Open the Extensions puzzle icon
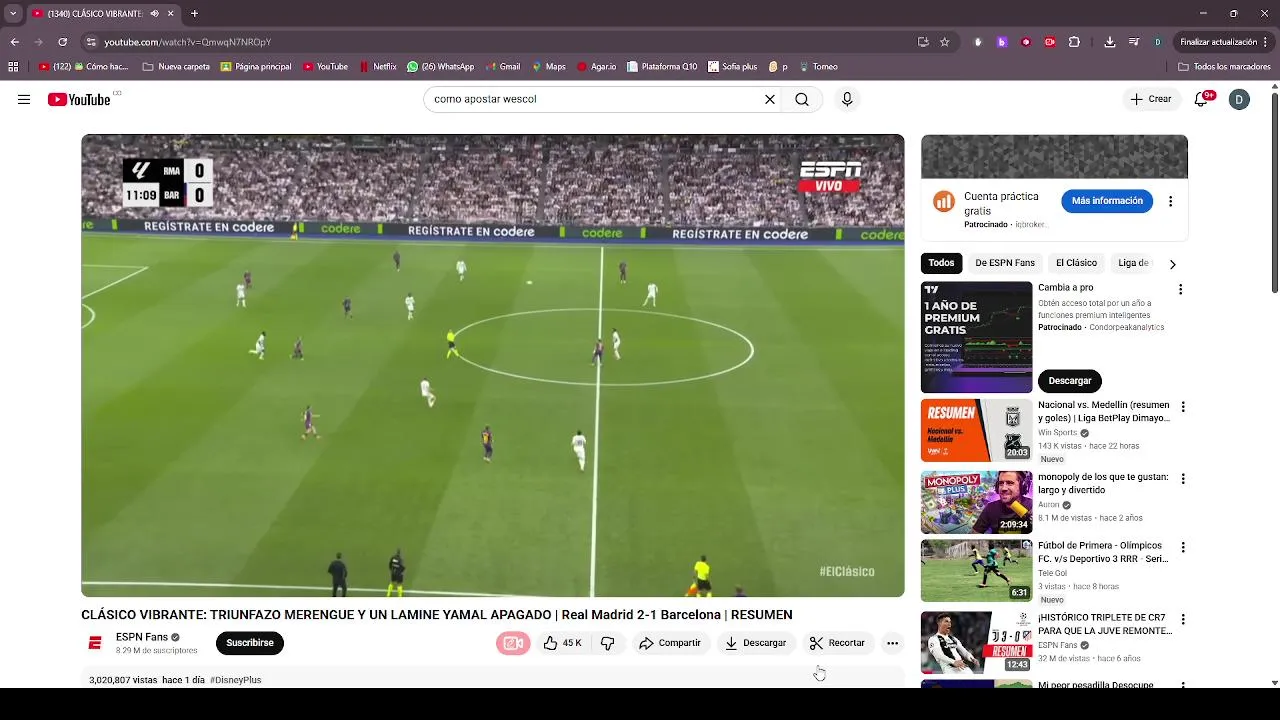Viewport: 1280px width, 720px height. click(x=1074, y=42)
